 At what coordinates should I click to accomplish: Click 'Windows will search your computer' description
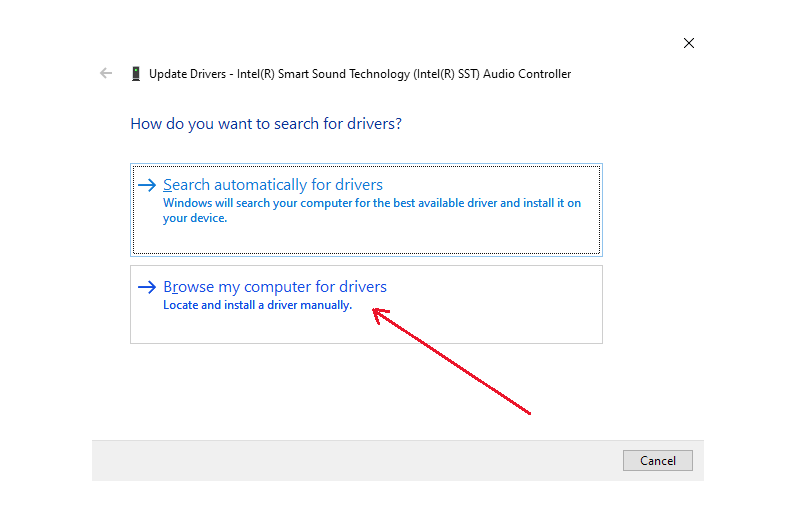372,210
